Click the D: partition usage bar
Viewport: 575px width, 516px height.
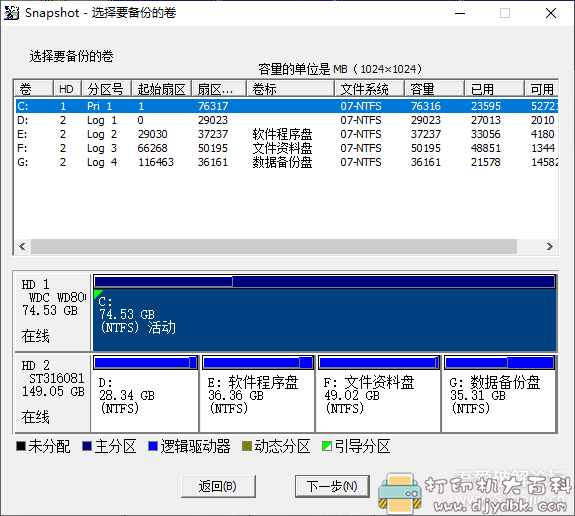pyautogui.click(x=145, y=363)
